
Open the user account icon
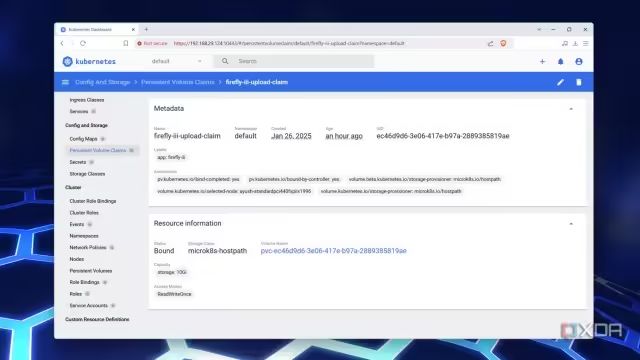(579, 61)
